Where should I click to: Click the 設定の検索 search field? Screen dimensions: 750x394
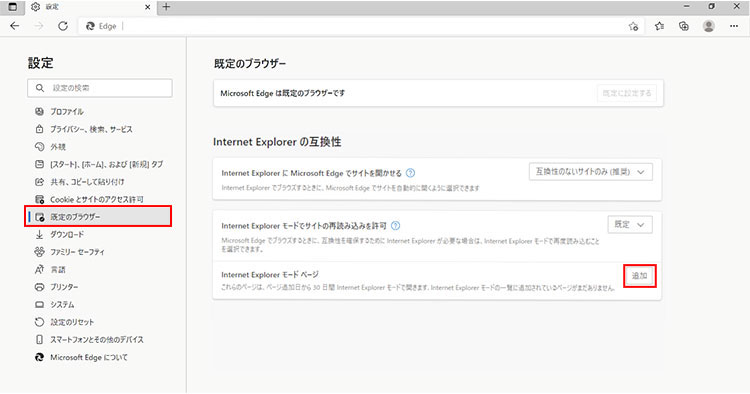pos(99,88)
